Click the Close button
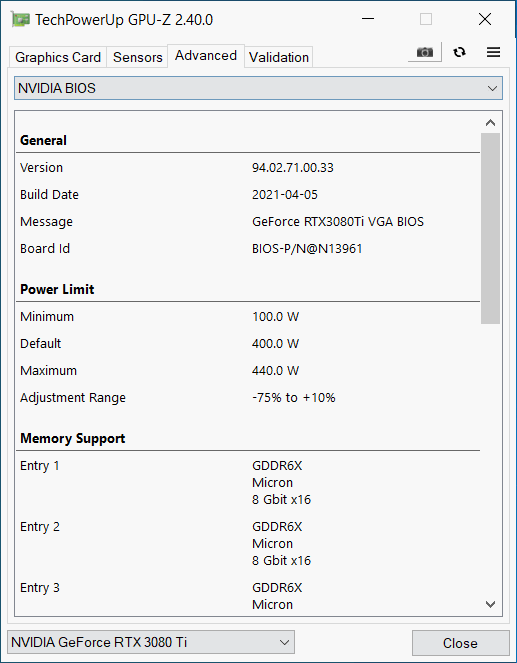 point(460,643)
